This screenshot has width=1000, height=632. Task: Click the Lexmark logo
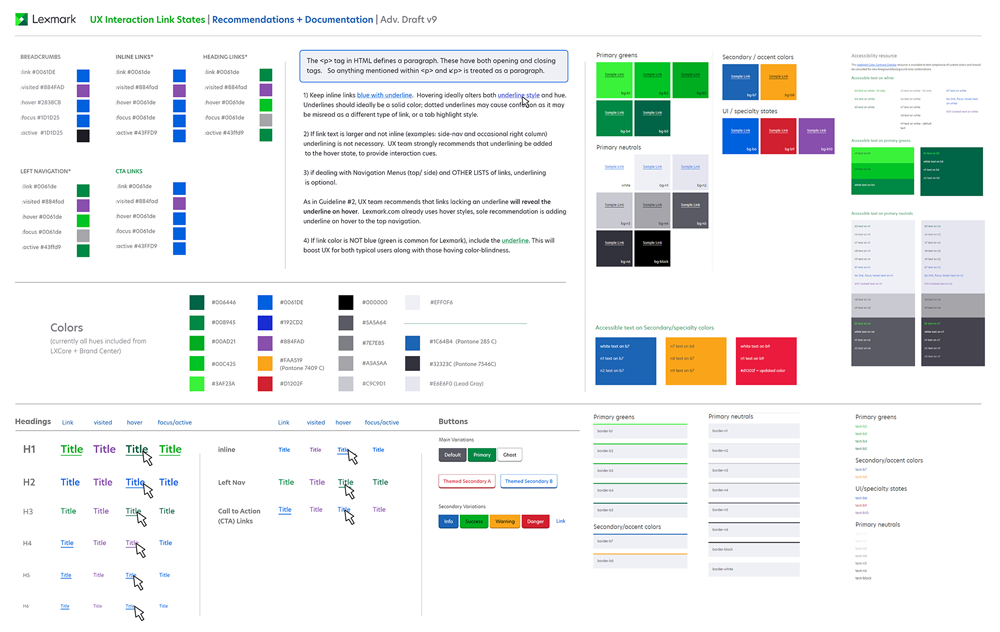point(46,19)
